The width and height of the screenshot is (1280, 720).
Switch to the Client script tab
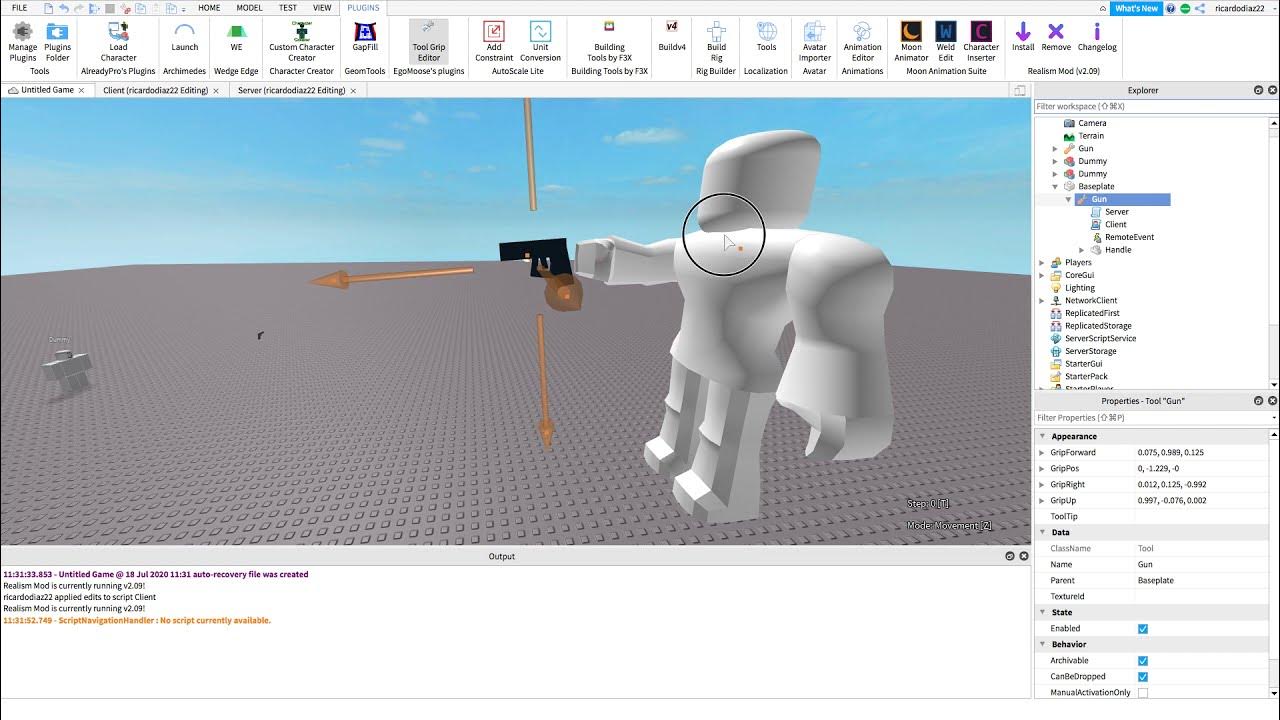pyautogui.click(x=155, y=90)
